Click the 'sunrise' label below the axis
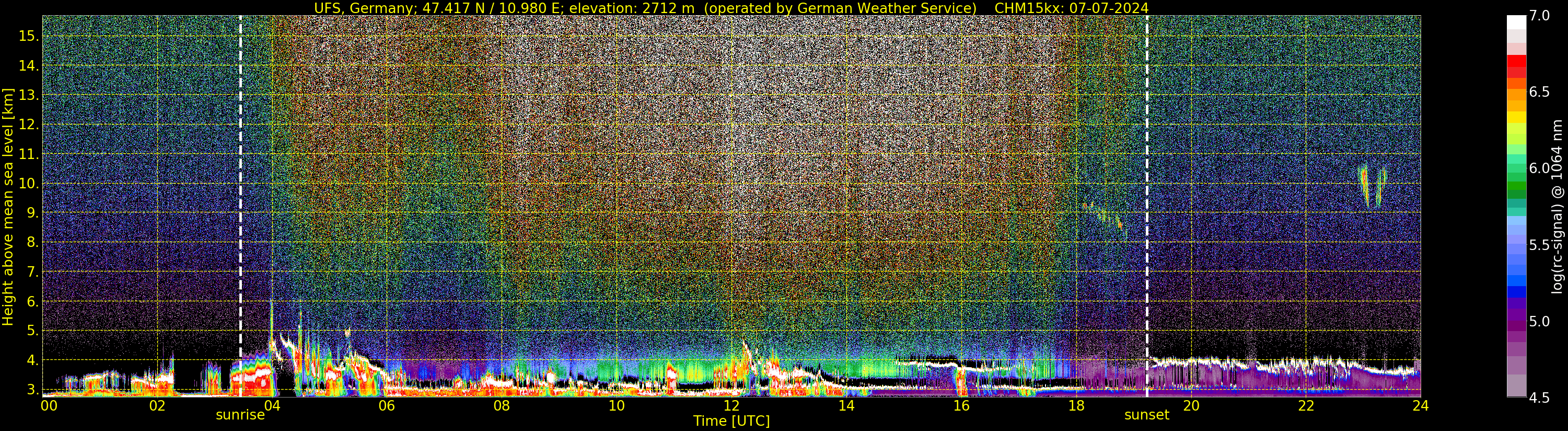The image size is (1568, 431). pyautogui.click(x=240, y=415)
